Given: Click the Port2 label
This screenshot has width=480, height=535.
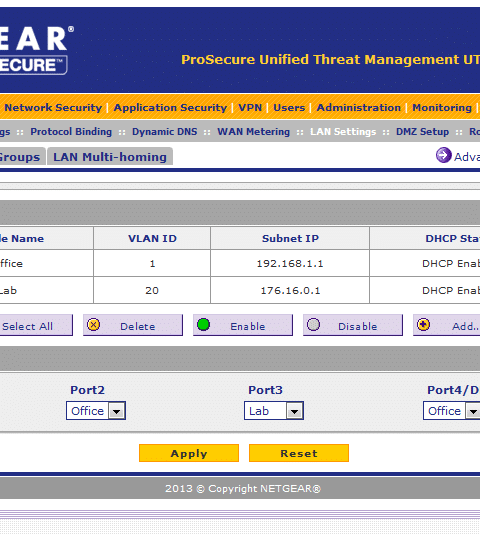Looking at the screenshot, I should point(87,390).
